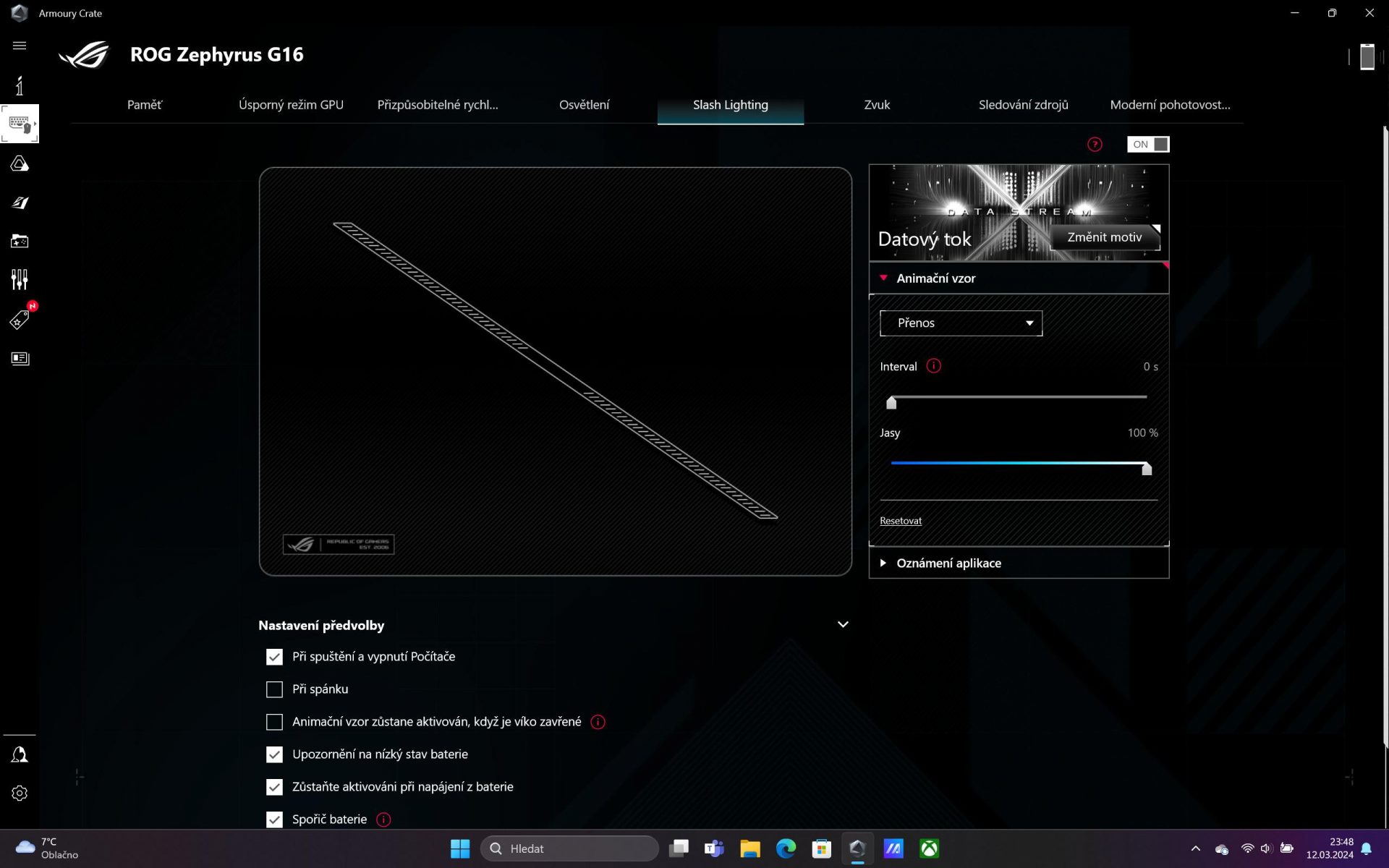Launch Microsoft Edge from taskbar
Image resolution: width=1389 pixels, height=868 pixels.
[786, 848]
